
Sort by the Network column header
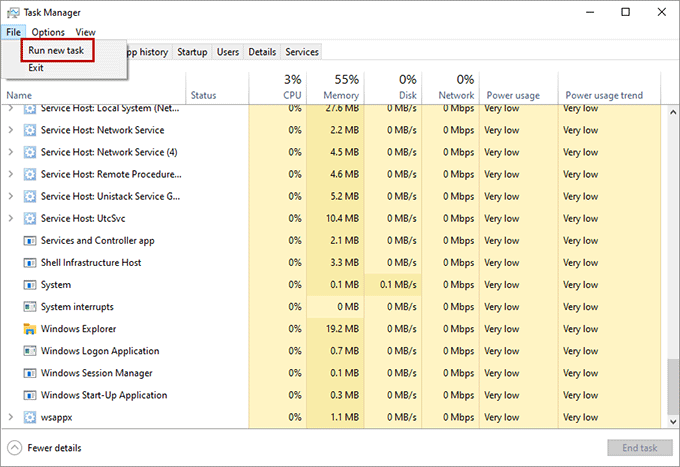(451, 88)
